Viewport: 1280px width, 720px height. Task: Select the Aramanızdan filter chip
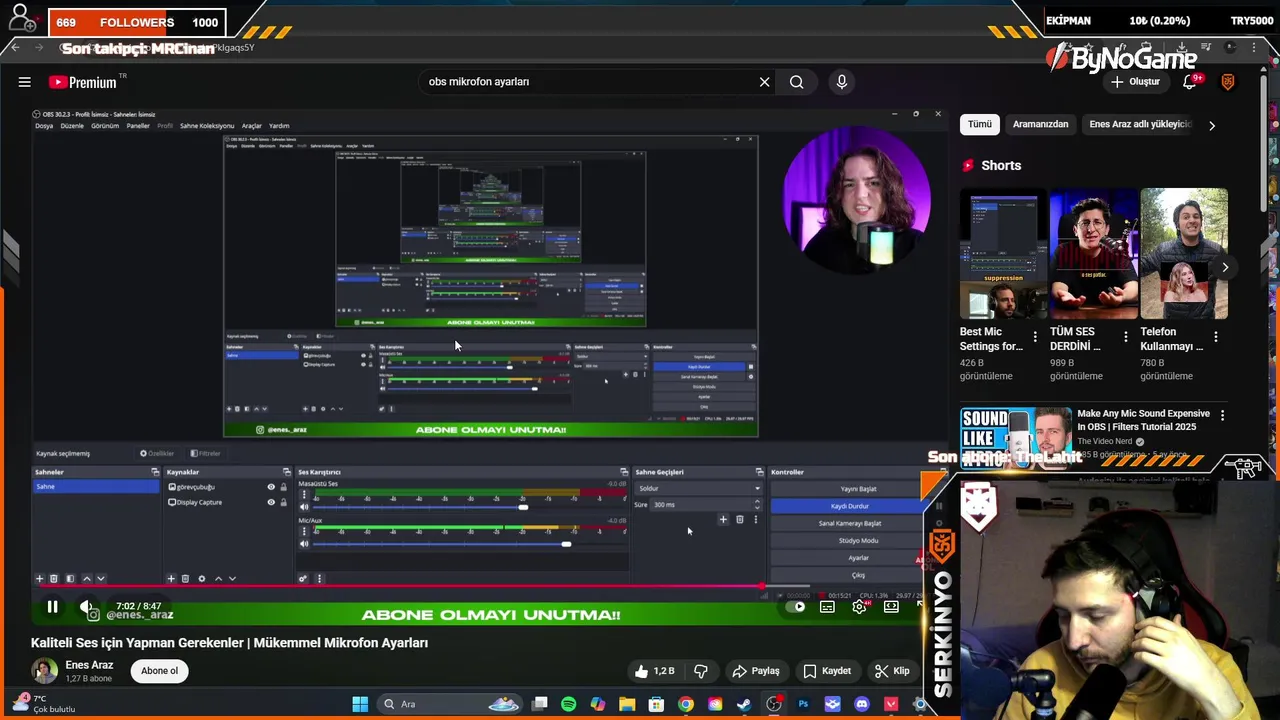pos(1040,124)
